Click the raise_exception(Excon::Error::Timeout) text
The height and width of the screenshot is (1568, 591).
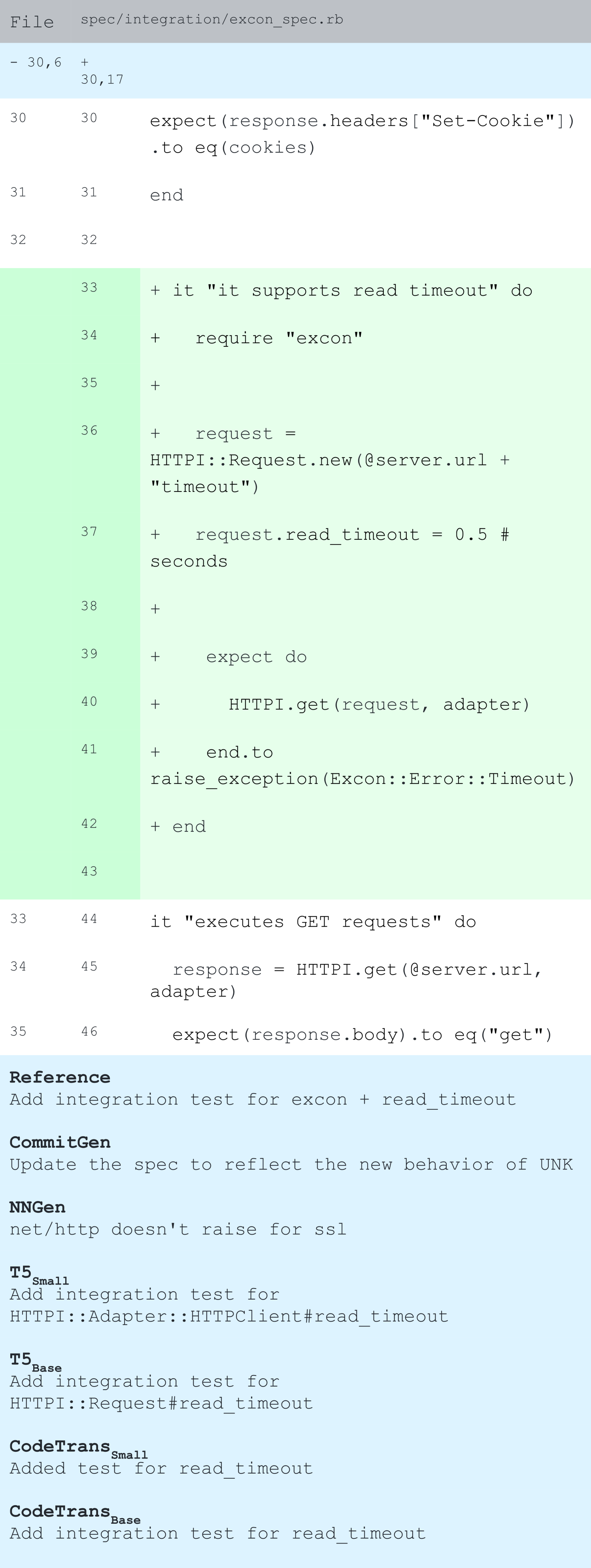pos(362,778)
